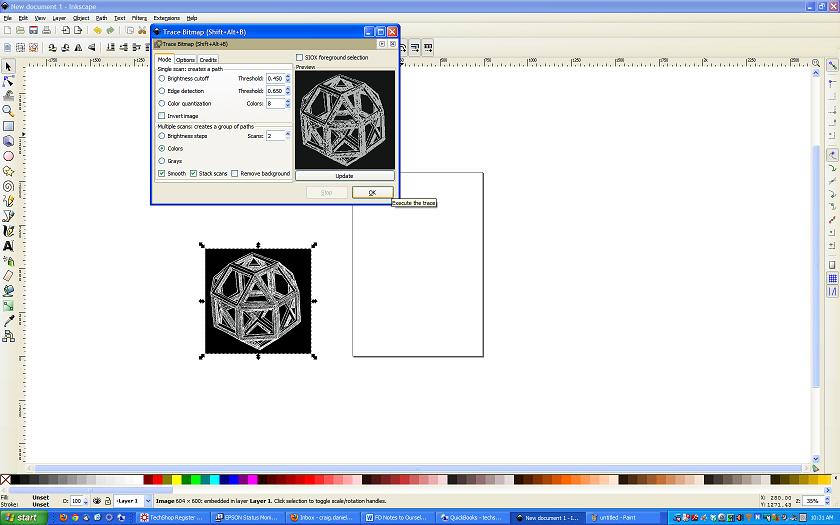Click the New document icon
This screenshot has width=840, height=525.
pos(8,31)
